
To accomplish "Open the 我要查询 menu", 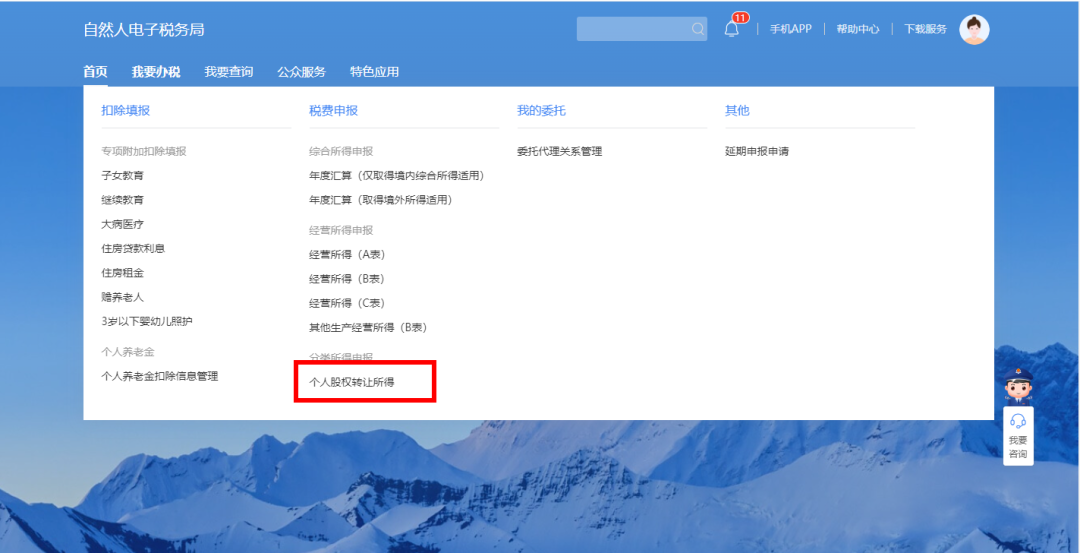I will coord(229,72).
